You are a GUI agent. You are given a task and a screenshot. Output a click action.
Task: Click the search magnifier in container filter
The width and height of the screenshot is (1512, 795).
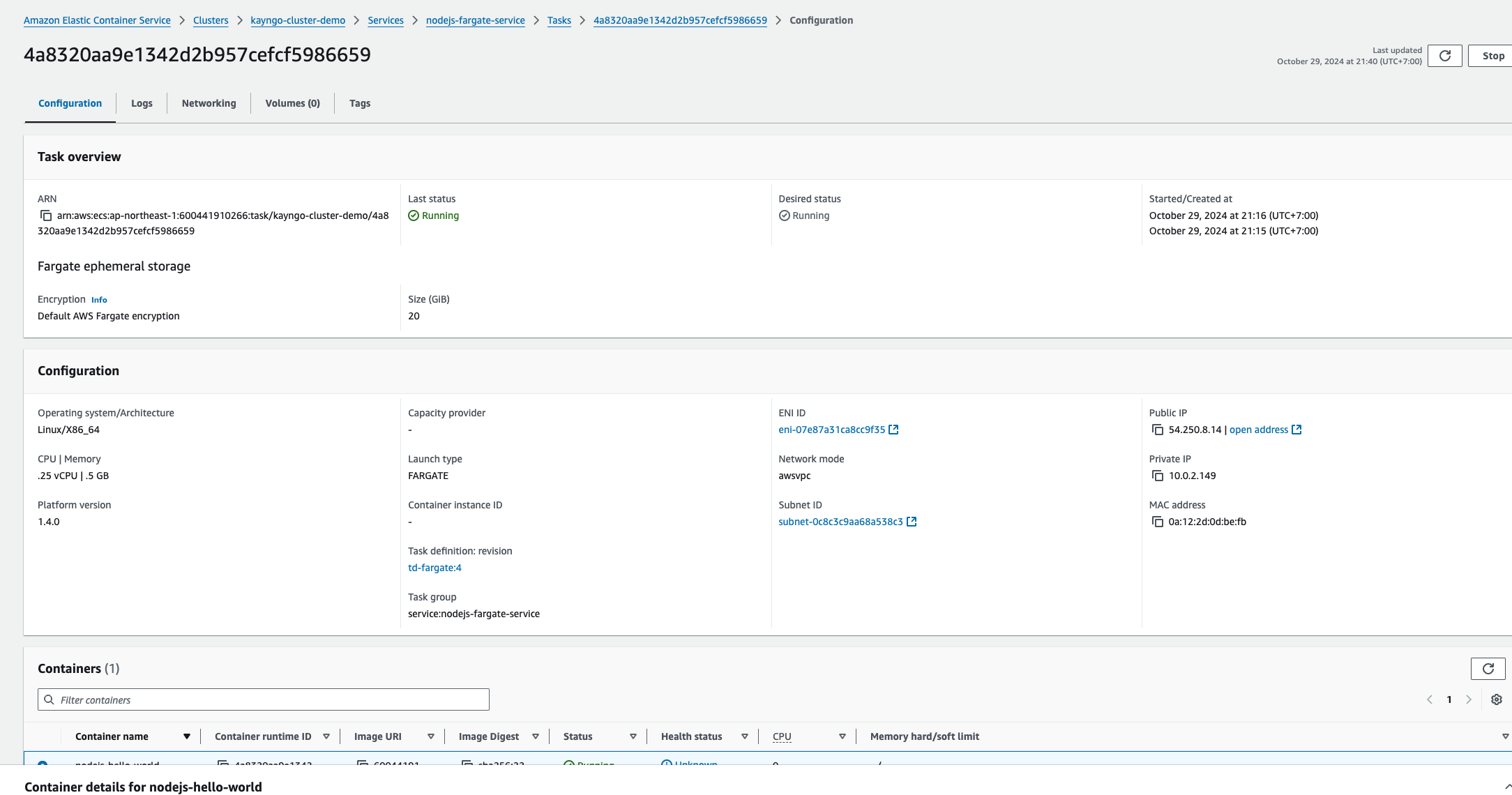[x=49, y=699]
